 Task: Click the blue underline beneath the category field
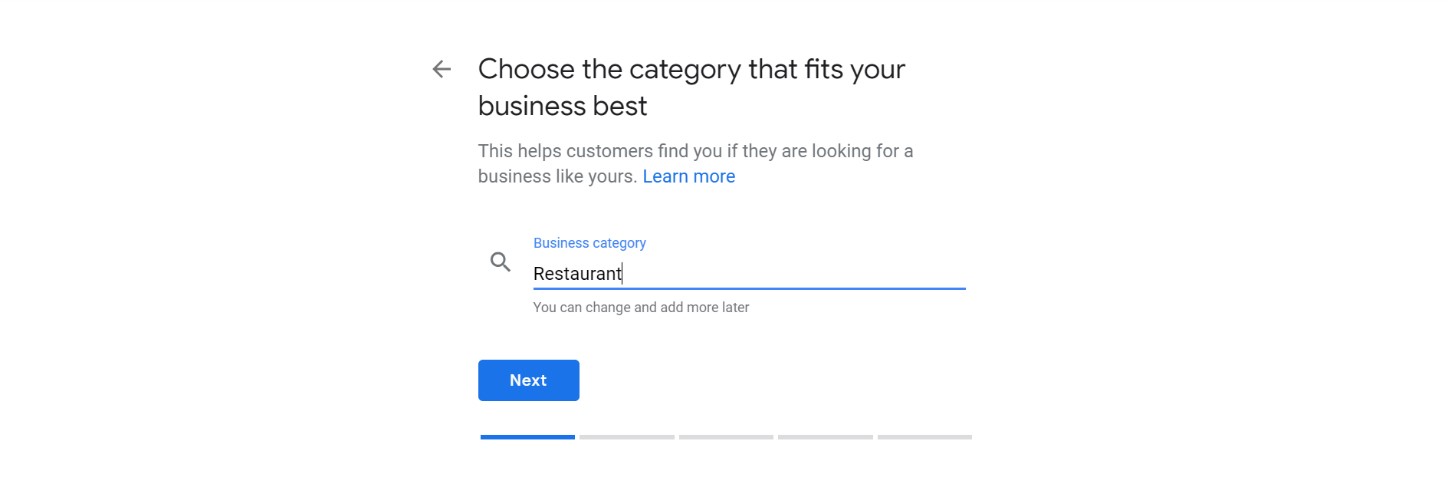[x=749, y=288]
